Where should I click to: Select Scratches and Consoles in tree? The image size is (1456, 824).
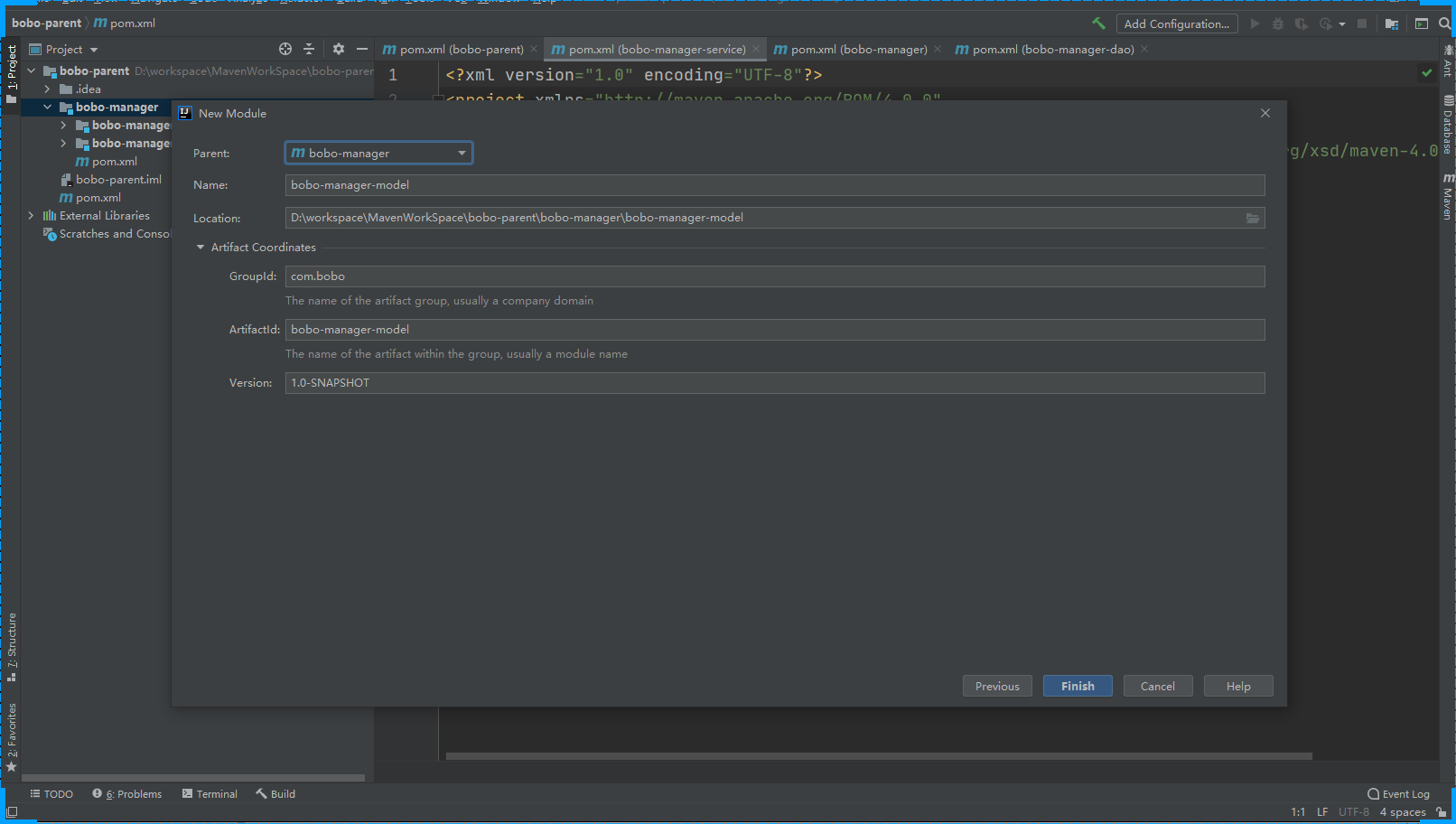pyautogui.click(x=114, y=233)
